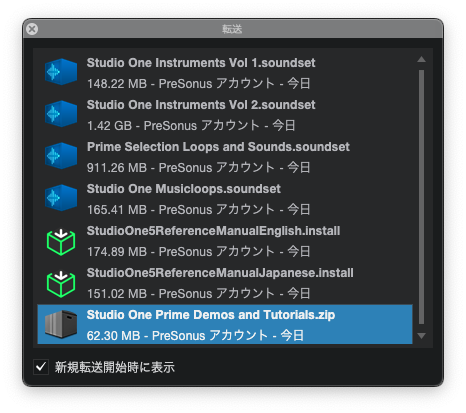
Task: Select Prime Selection Loops and Sounds.soundset title
Action: coord(218,147)
